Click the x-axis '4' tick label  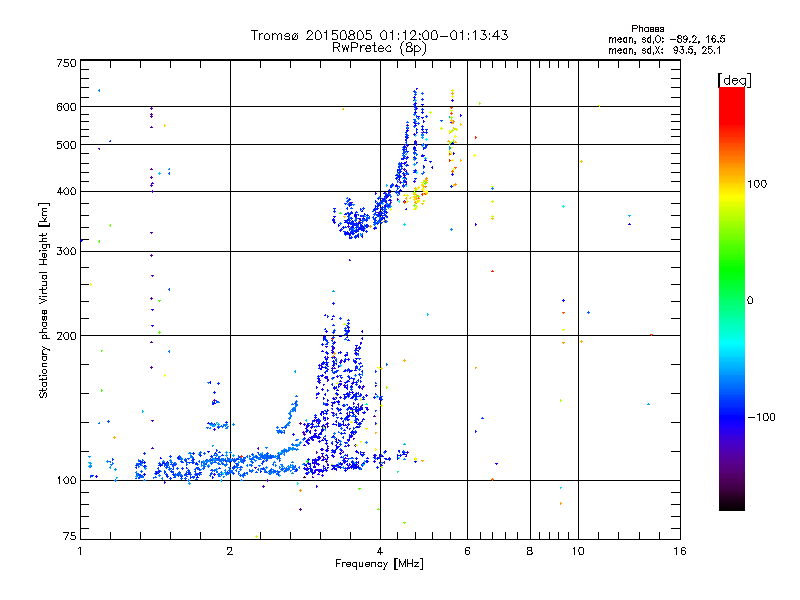380,551
